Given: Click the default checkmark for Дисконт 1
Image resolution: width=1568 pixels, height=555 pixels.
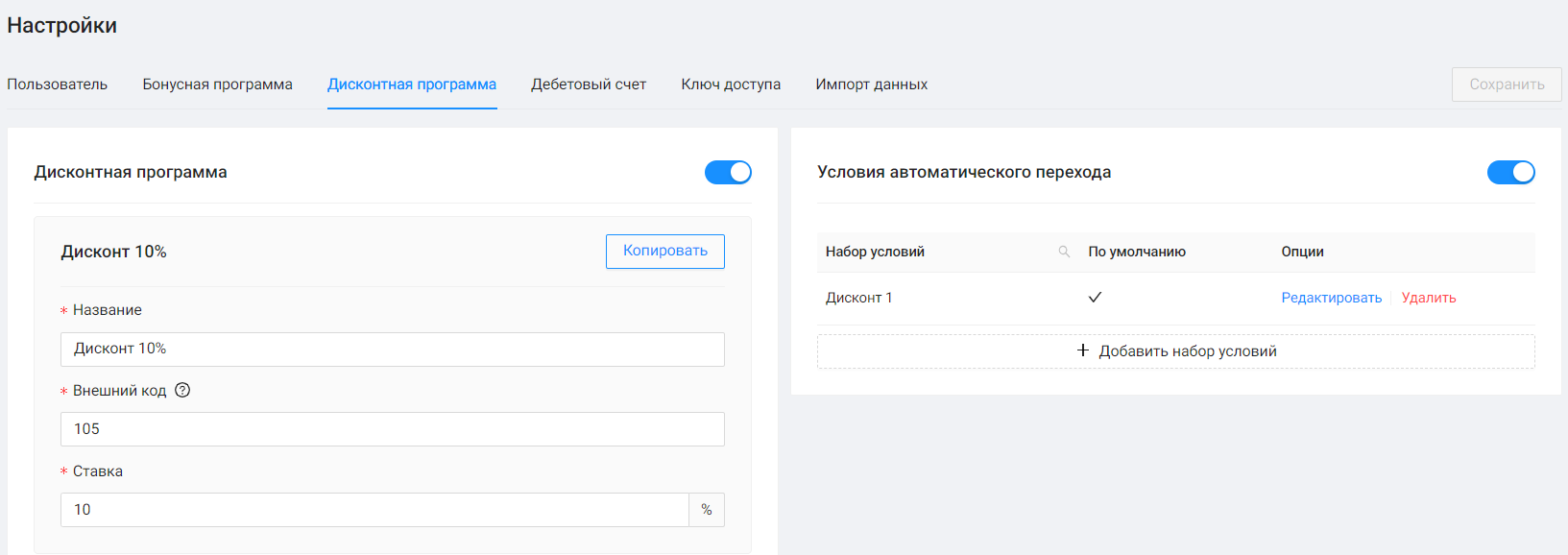Looking at the screenshot, I should [x=1095, y=298].
